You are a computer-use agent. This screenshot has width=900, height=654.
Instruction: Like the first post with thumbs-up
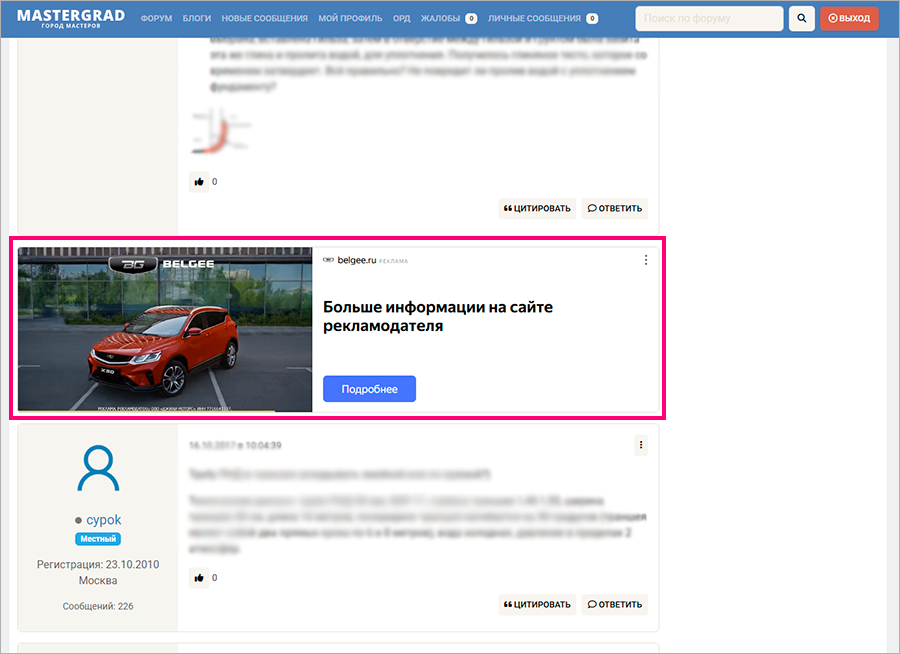(199, 182)
